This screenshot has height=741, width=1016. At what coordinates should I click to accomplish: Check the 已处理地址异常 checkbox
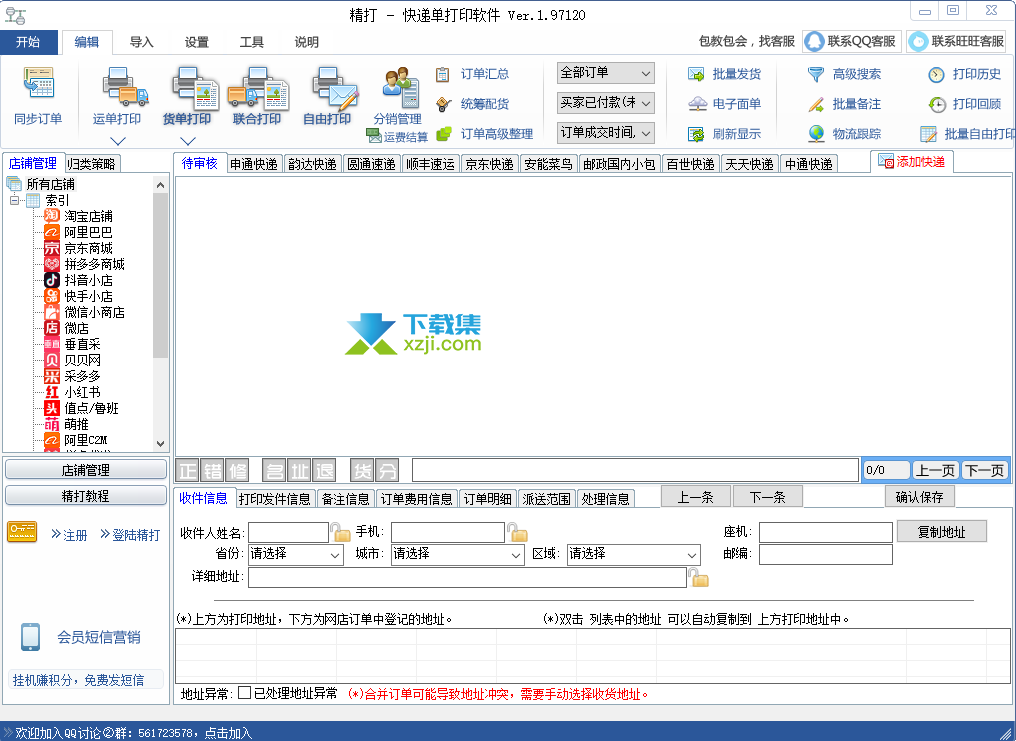point(244,693)
